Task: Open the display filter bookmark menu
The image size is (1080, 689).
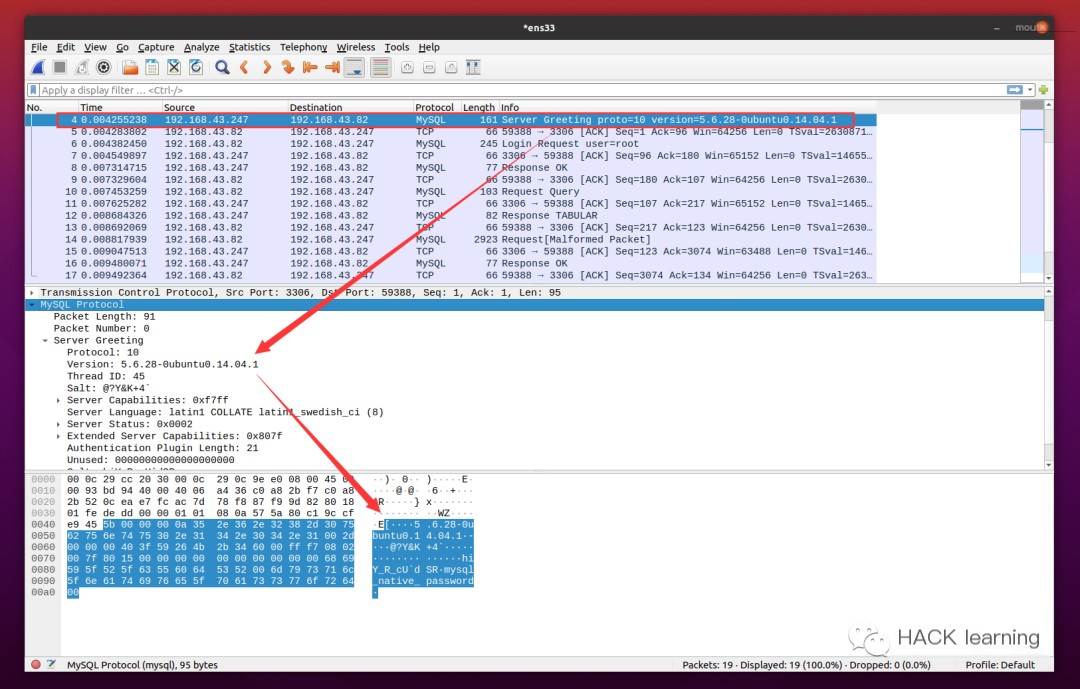Action: pos(33,90)
